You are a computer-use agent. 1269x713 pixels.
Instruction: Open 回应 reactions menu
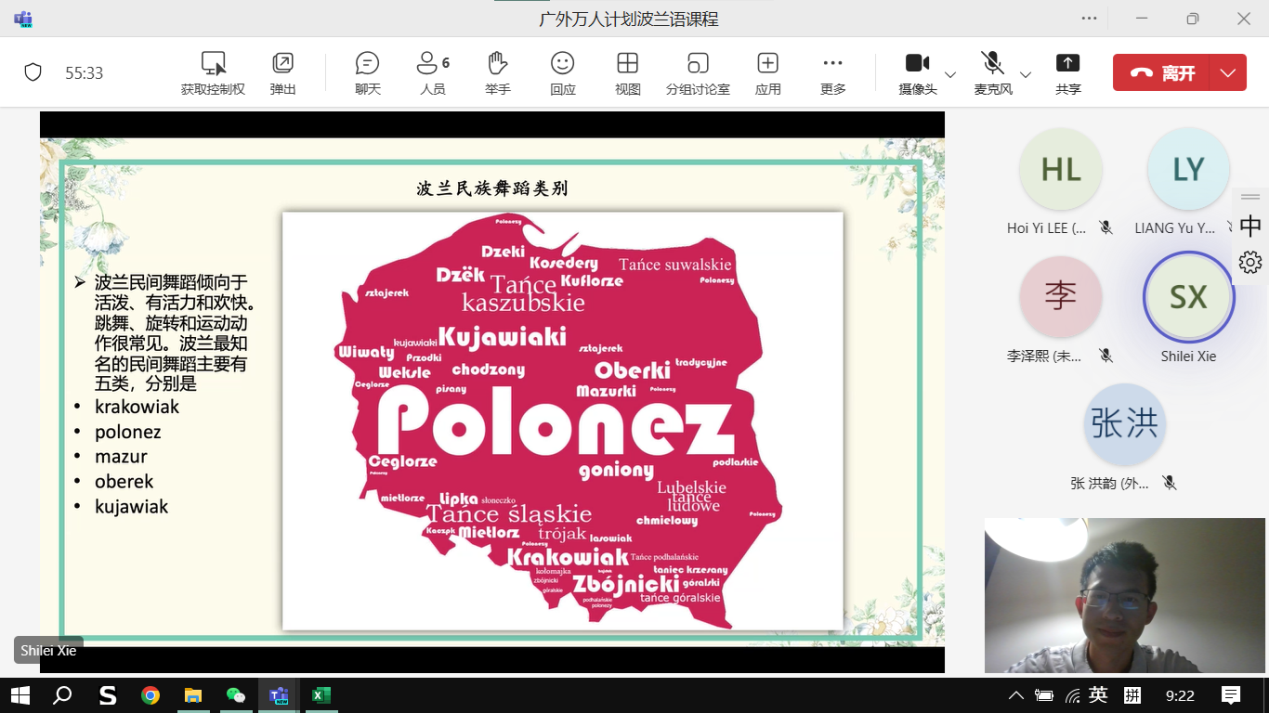tap(562, 73)
